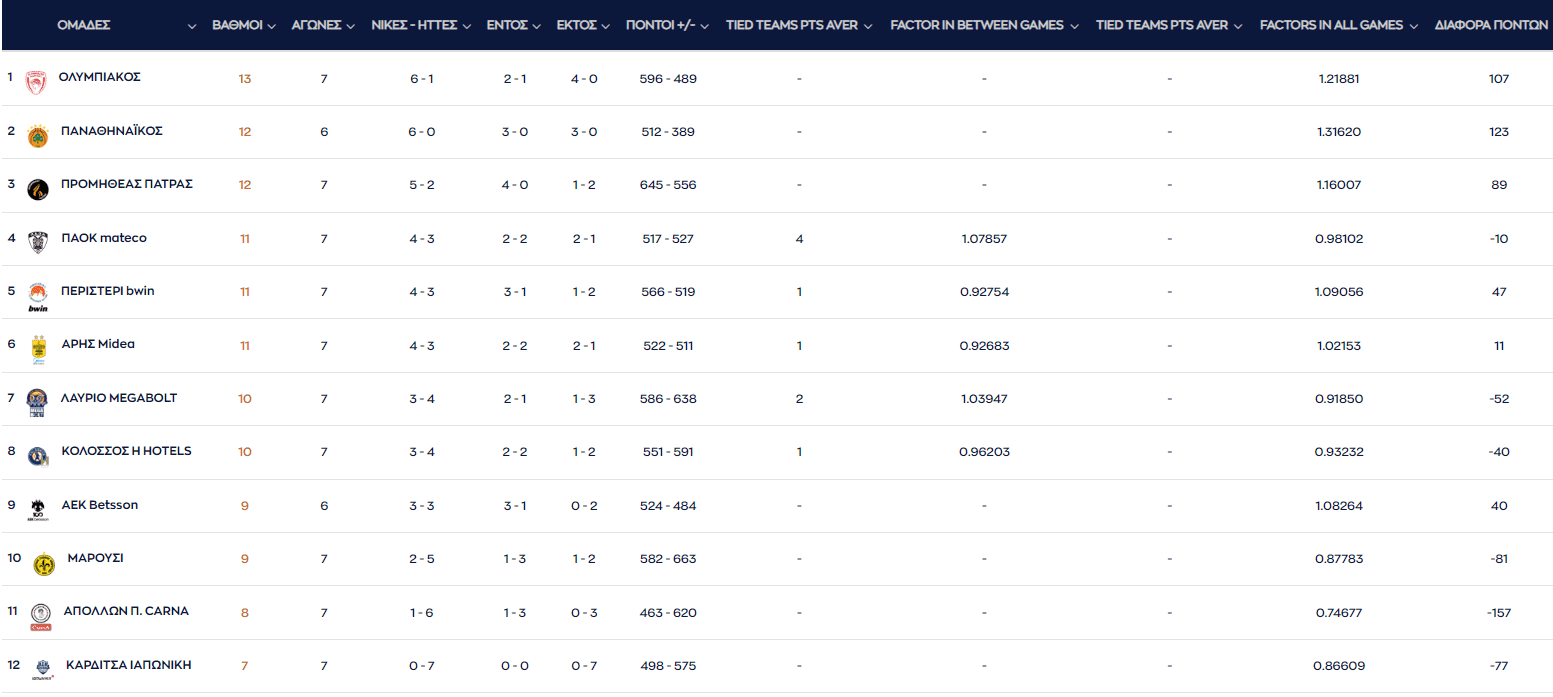Click the Peristeri bwin team logo
This screenshot has width=1553, height=697.
38,295
